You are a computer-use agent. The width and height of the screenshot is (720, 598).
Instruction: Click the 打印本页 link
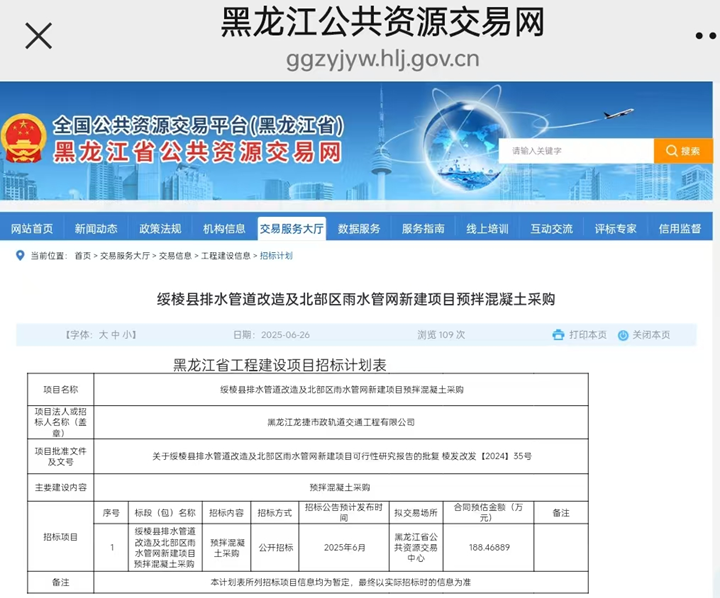(x=588, y=335)
